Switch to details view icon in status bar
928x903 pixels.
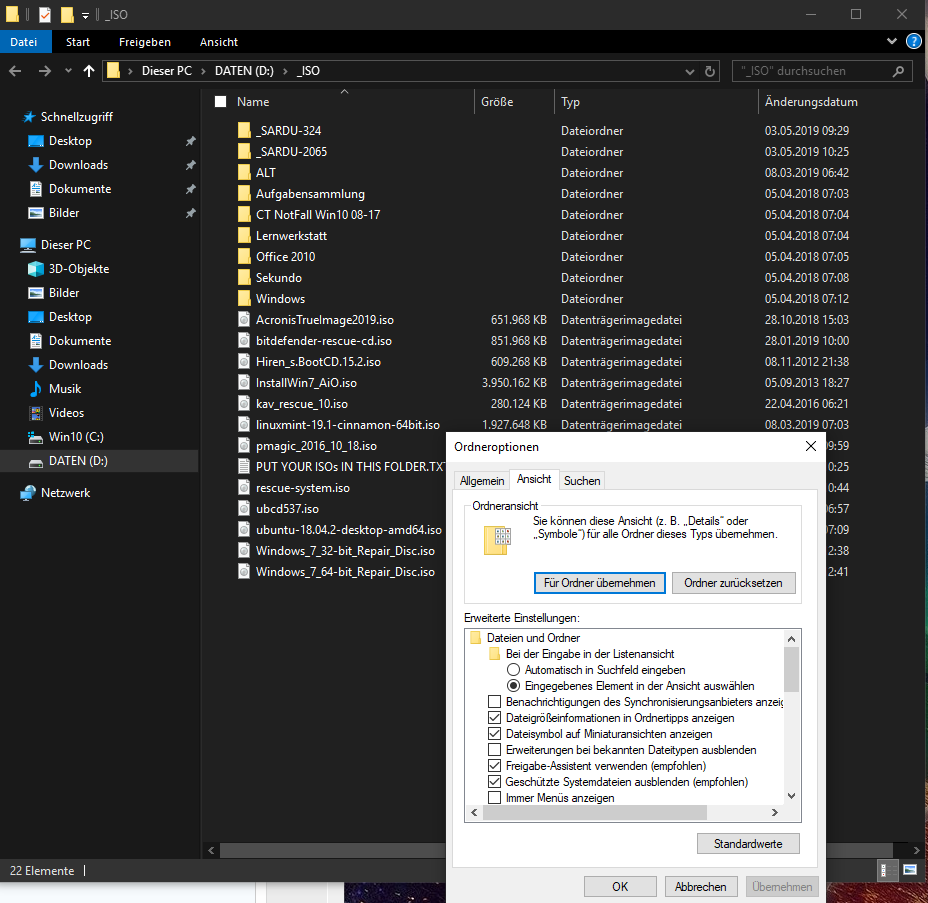[887, 870]
